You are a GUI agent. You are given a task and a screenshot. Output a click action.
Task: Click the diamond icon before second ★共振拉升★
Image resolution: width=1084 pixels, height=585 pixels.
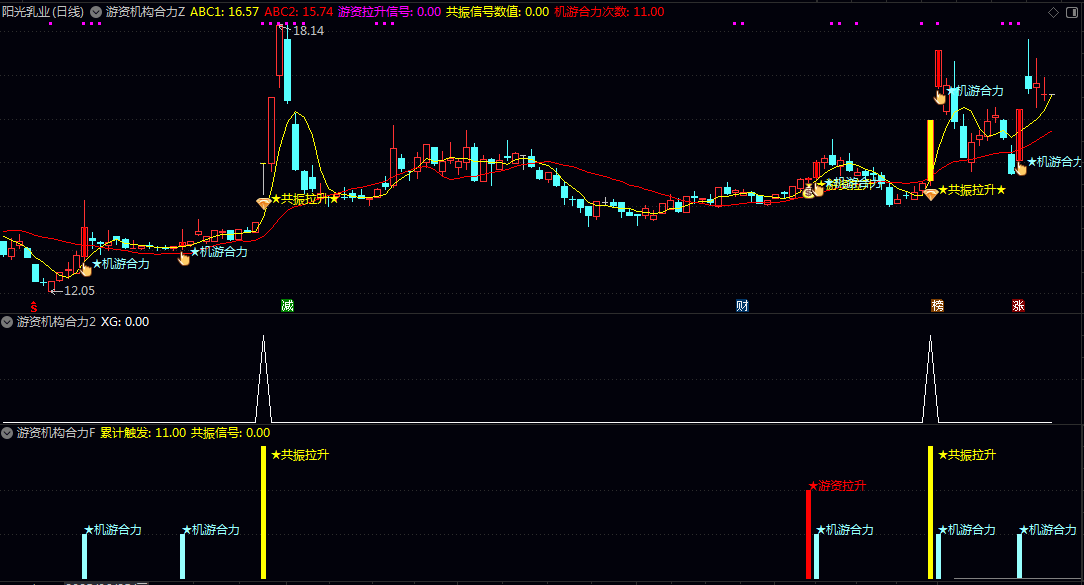(x=931, y=194)
